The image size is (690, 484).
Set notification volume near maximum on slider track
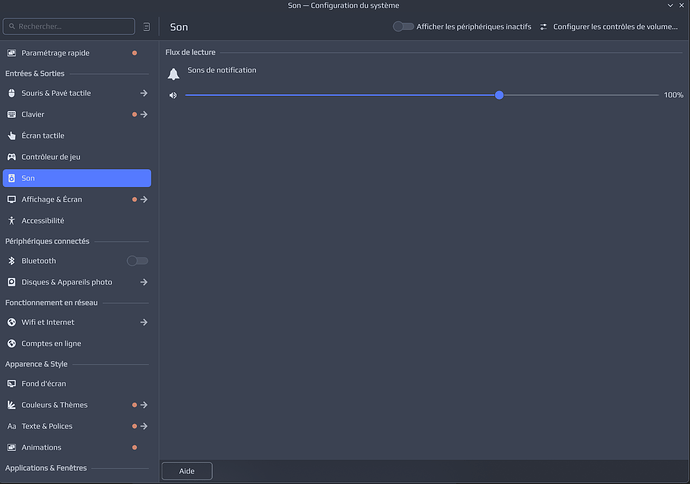pyautogui.click(x=651, y=95)
